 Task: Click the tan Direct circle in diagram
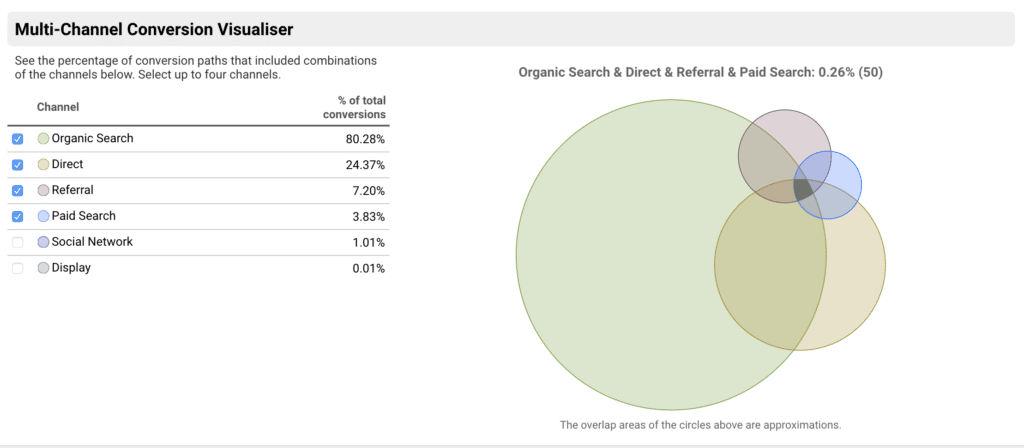click(855, 280)
